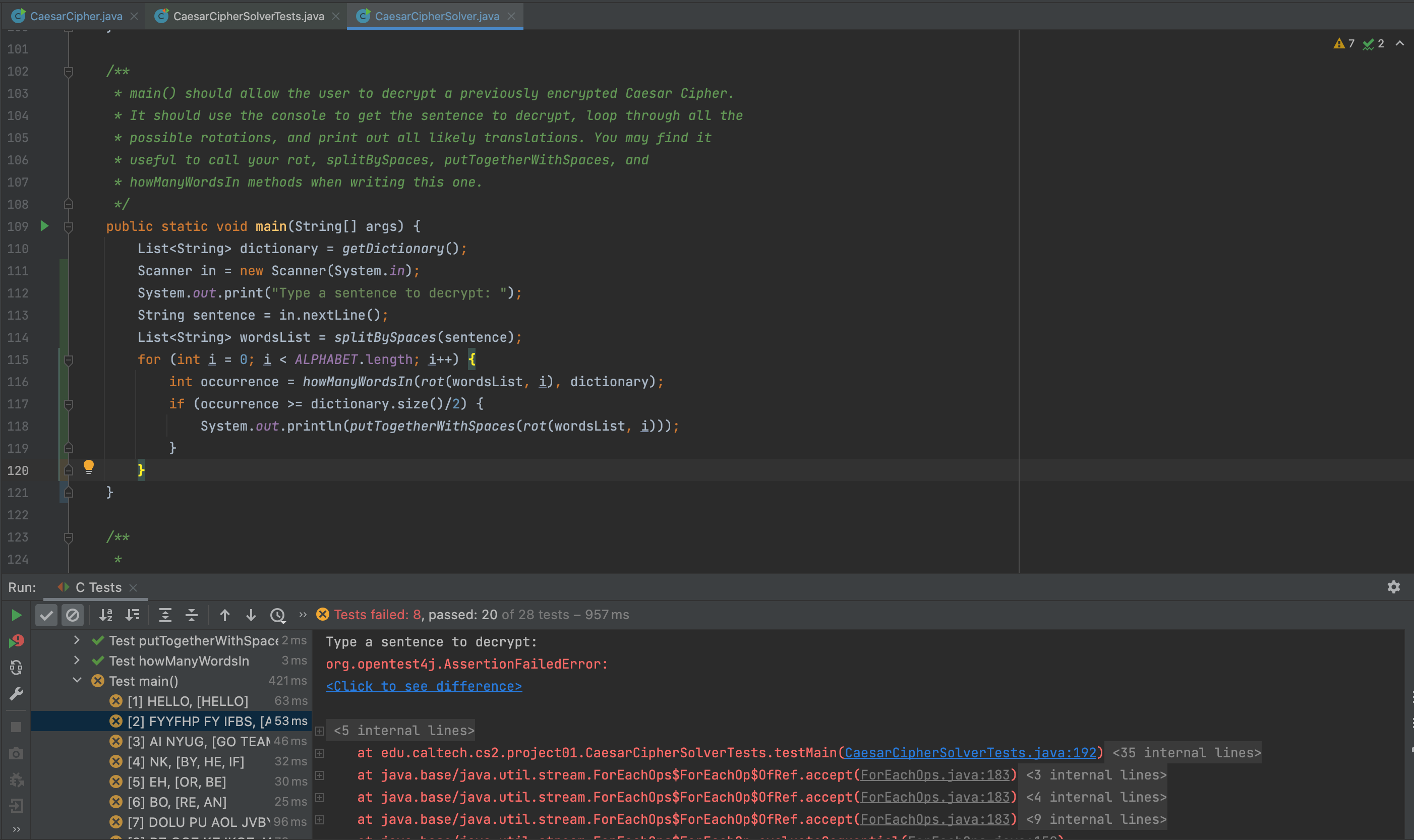This screenshot has height=840, width=1414.
Task: Click the Rerun tests green play button
Action: pos(17,615)
